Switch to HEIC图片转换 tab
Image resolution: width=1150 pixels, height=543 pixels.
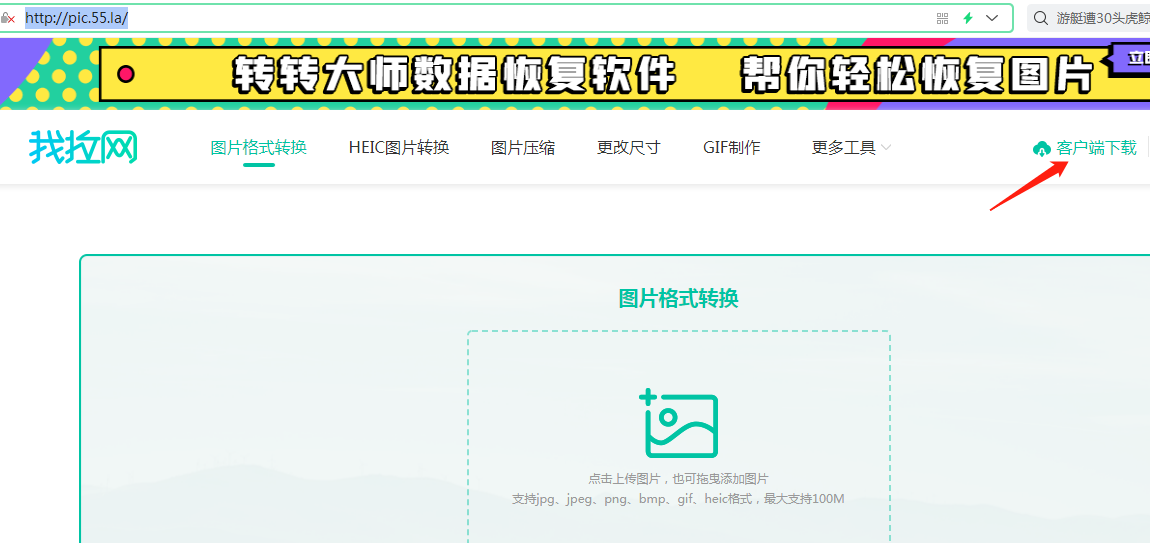[399, 147]
